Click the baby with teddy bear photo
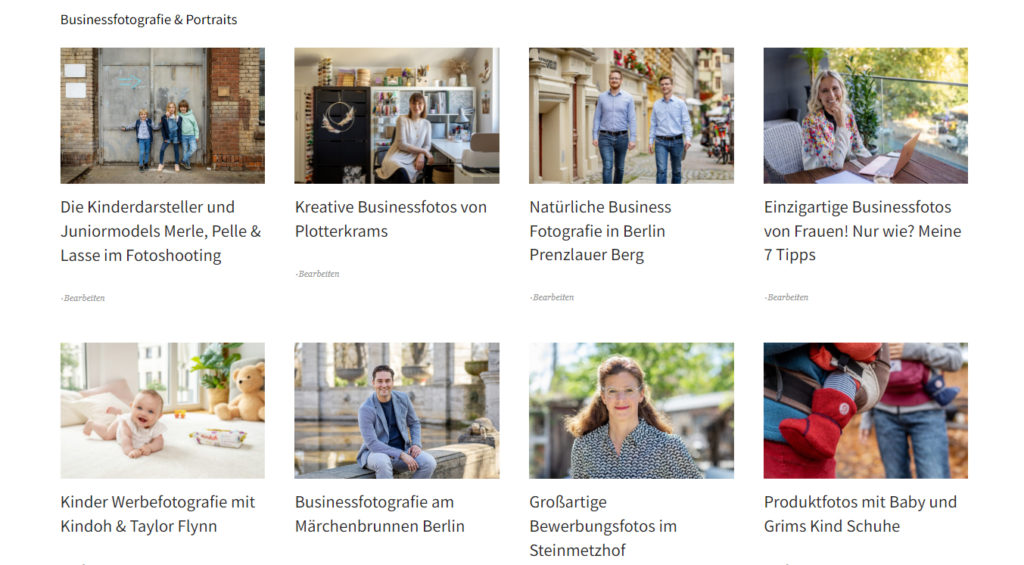Image resolution: width=1024 pixels, height=565 pixels. point(163,411)
